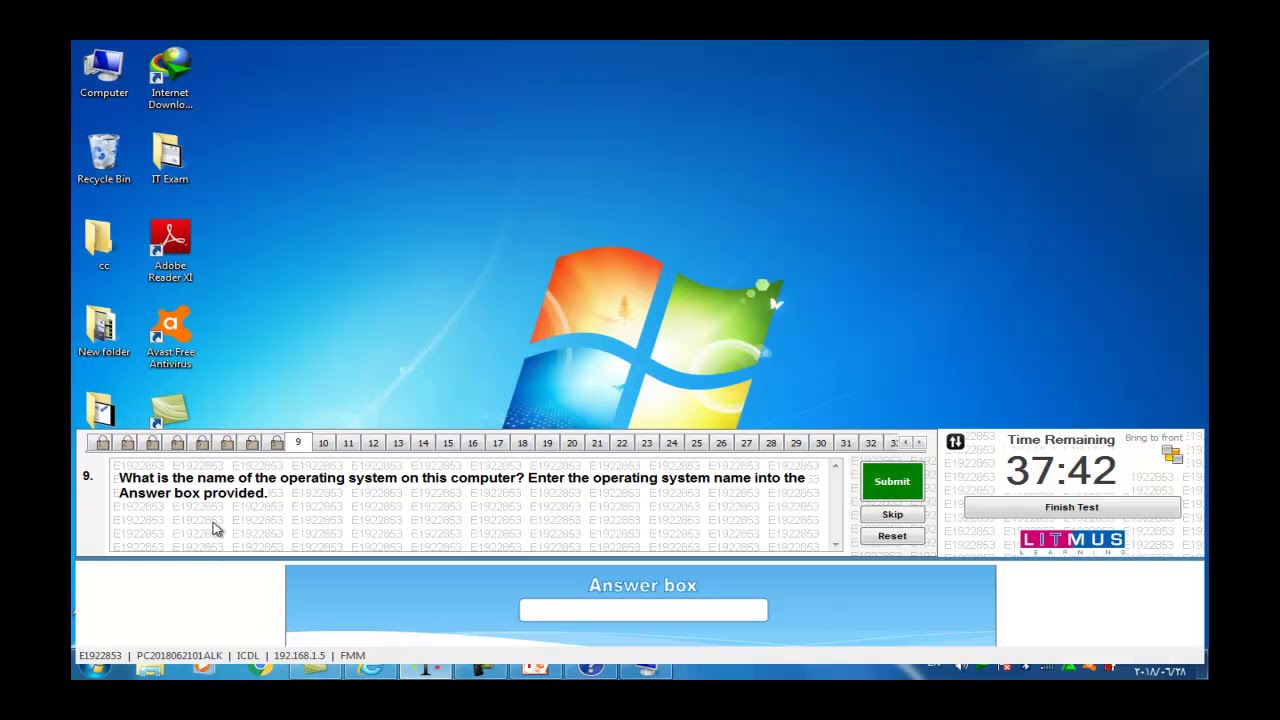Open question 12 tab

point(373,443)
